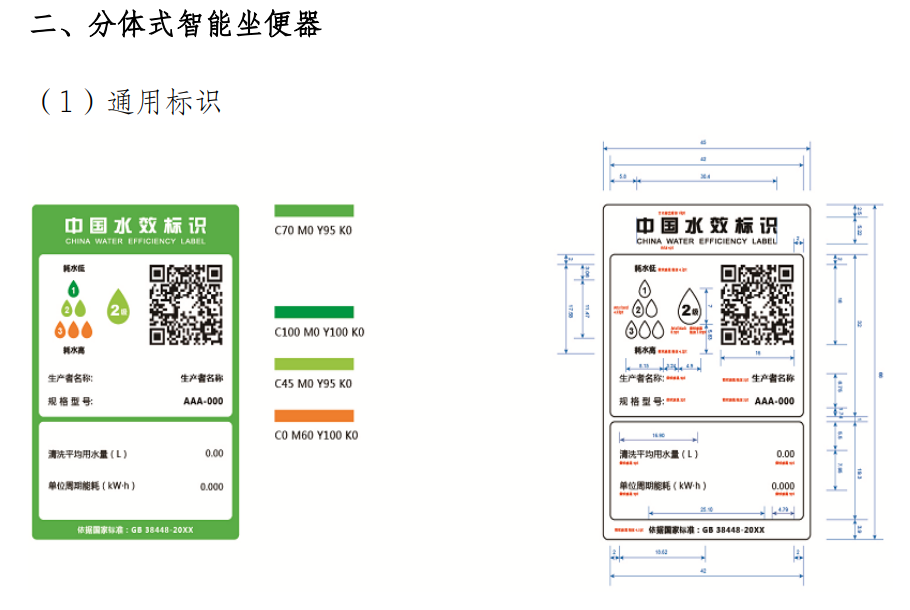
Task: Click the text 'C70 M0 Y95 K0'
Action: [313, 230]
